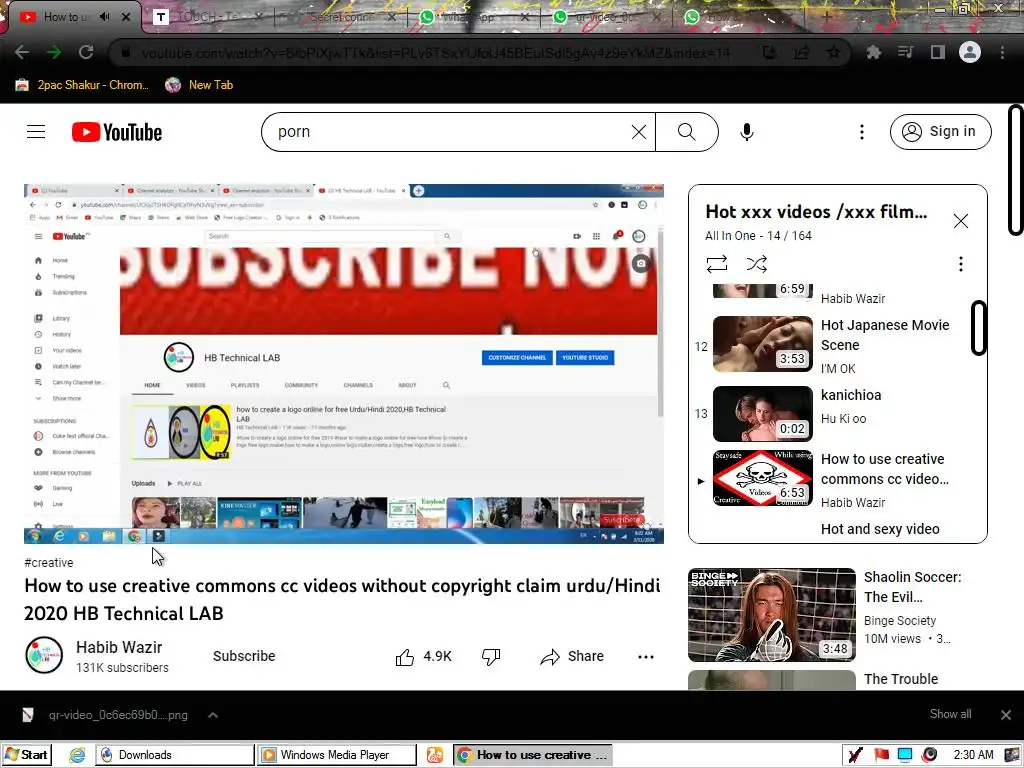Viewport: 1024px width, 768px height.
Task: Close the downloads bar
Action: tap(1006, 715)
